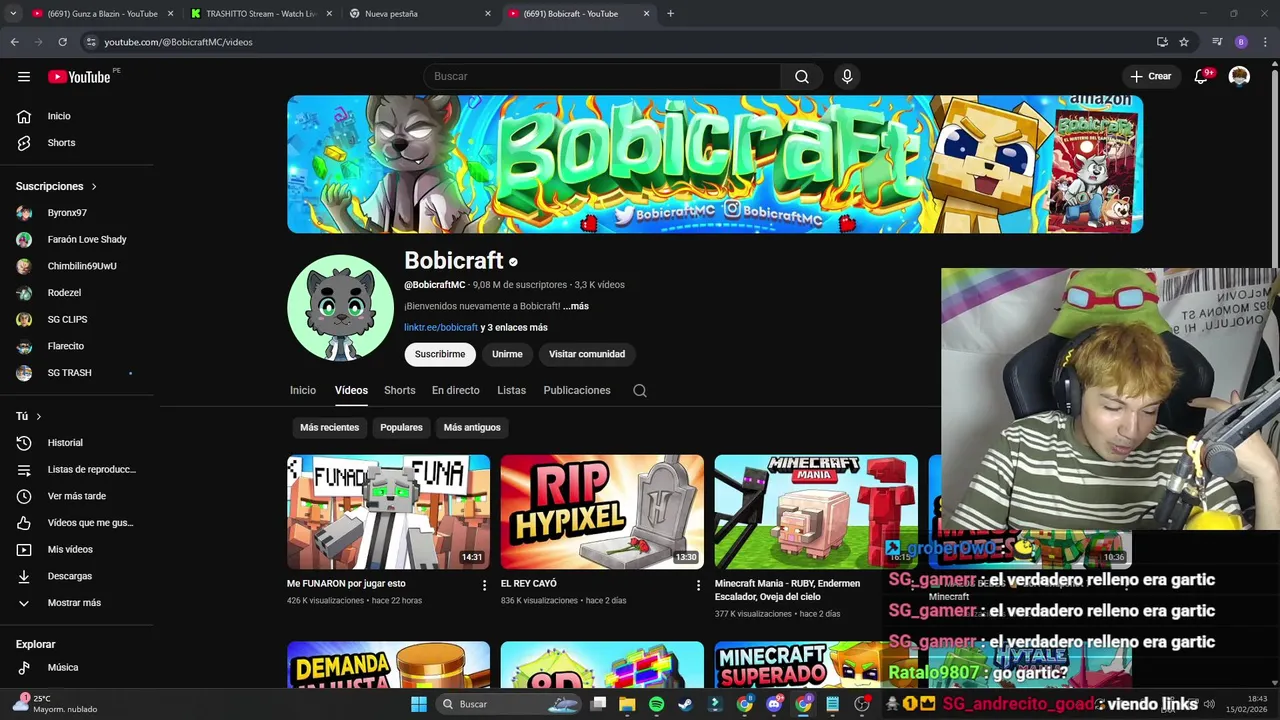
Task: Open 'Me FUNARON por jugar esto' thumbnail
Action: pos(389,512)
